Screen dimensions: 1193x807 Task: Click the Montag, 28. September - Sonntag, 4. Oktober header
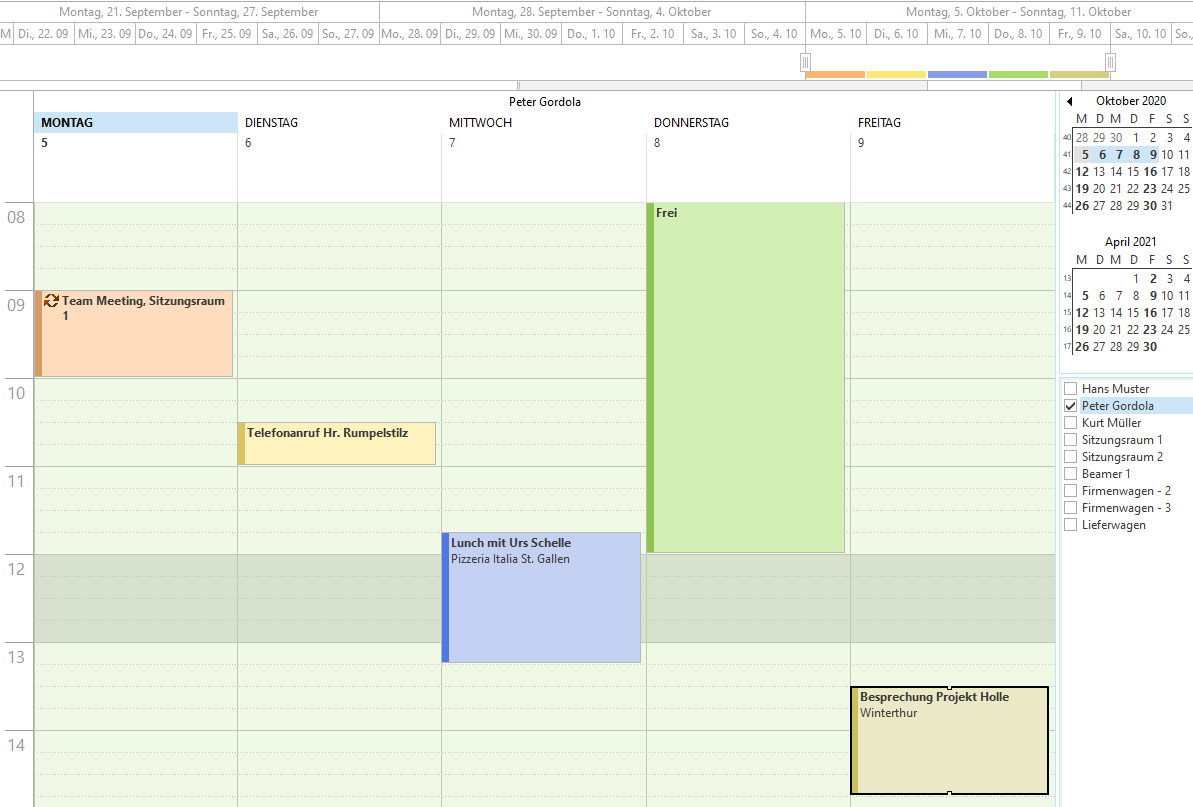click(x=591, y=11)
